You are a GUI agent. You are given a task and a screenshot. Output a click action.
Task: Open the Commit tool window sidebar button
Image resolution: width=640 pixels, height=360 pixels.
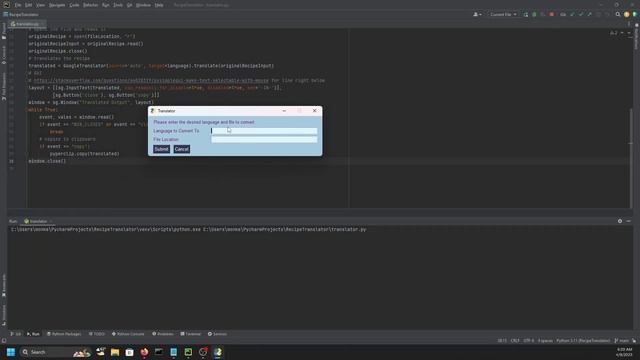point(4,55)
